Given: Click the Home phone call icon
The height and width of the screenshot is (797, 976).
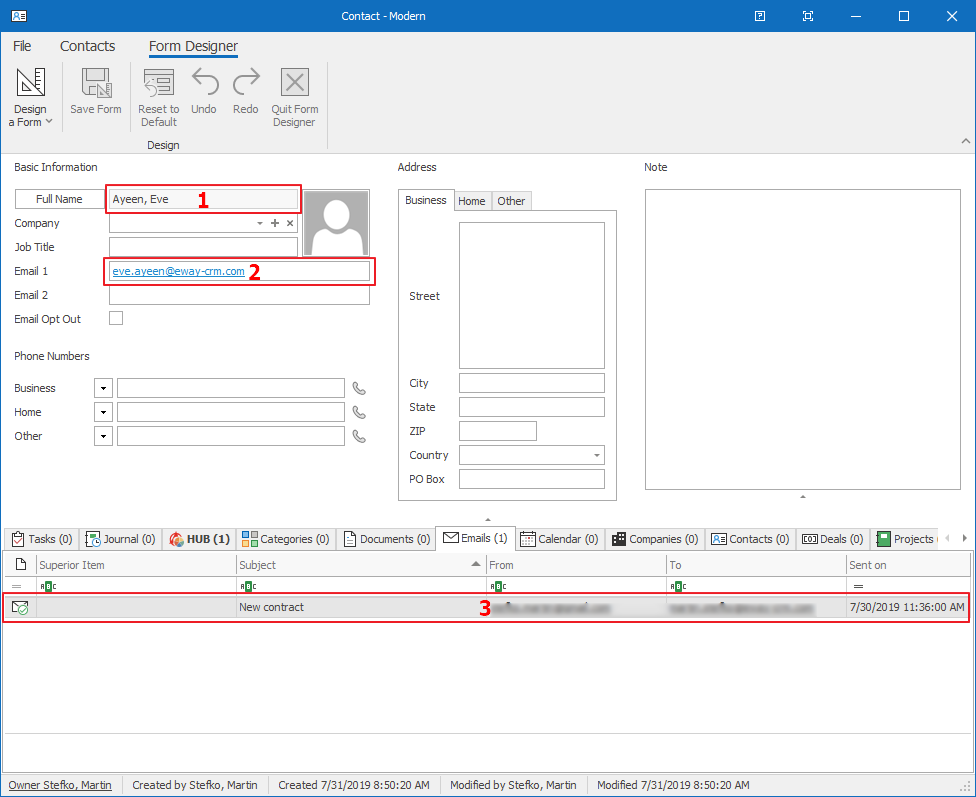Looking at the screenshot, I should [359, 412].
